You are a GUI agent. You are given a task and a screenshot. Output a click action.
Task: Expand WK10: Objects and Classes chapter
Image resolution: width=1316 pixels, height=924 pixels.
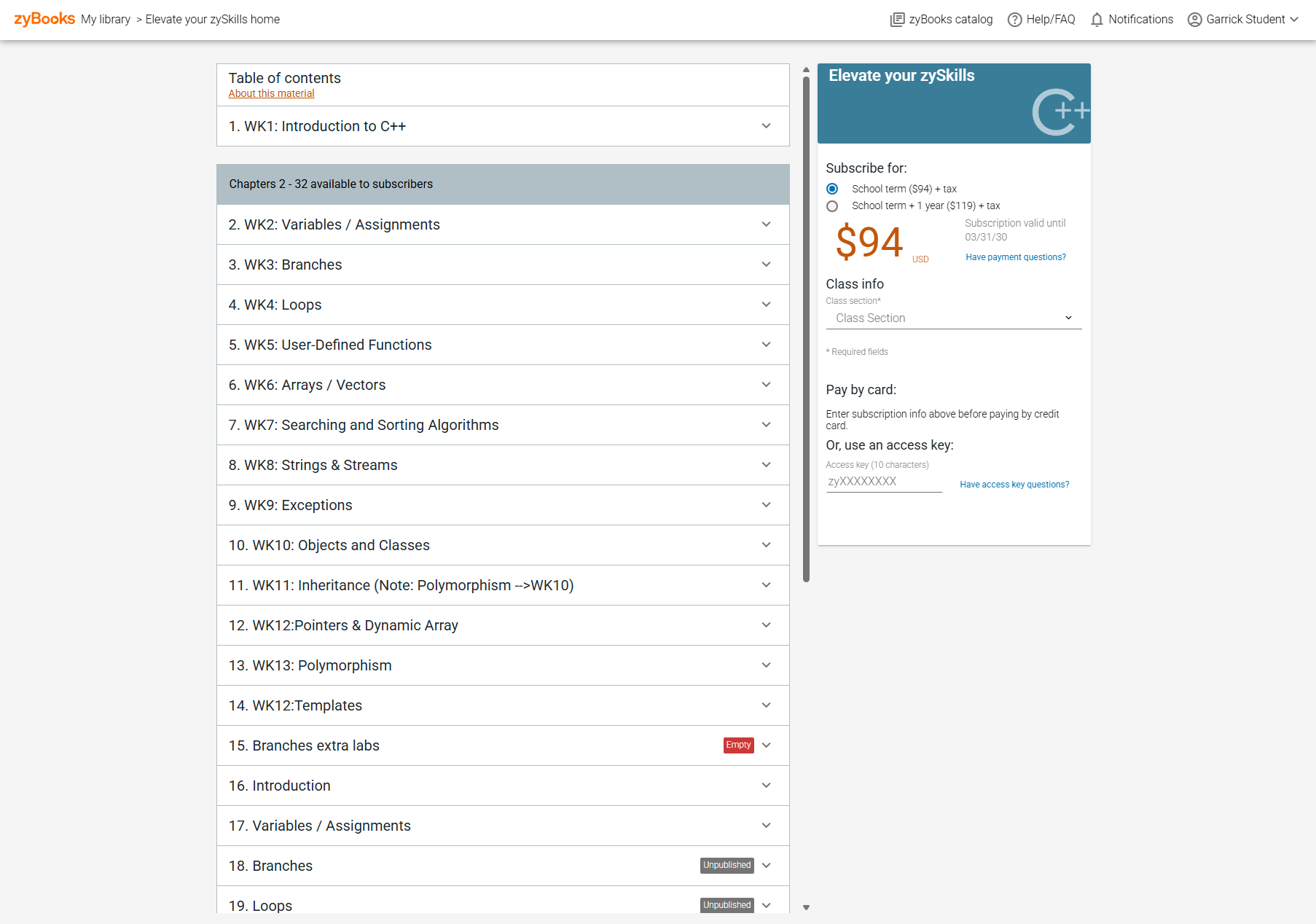click(x=503, y=545)
